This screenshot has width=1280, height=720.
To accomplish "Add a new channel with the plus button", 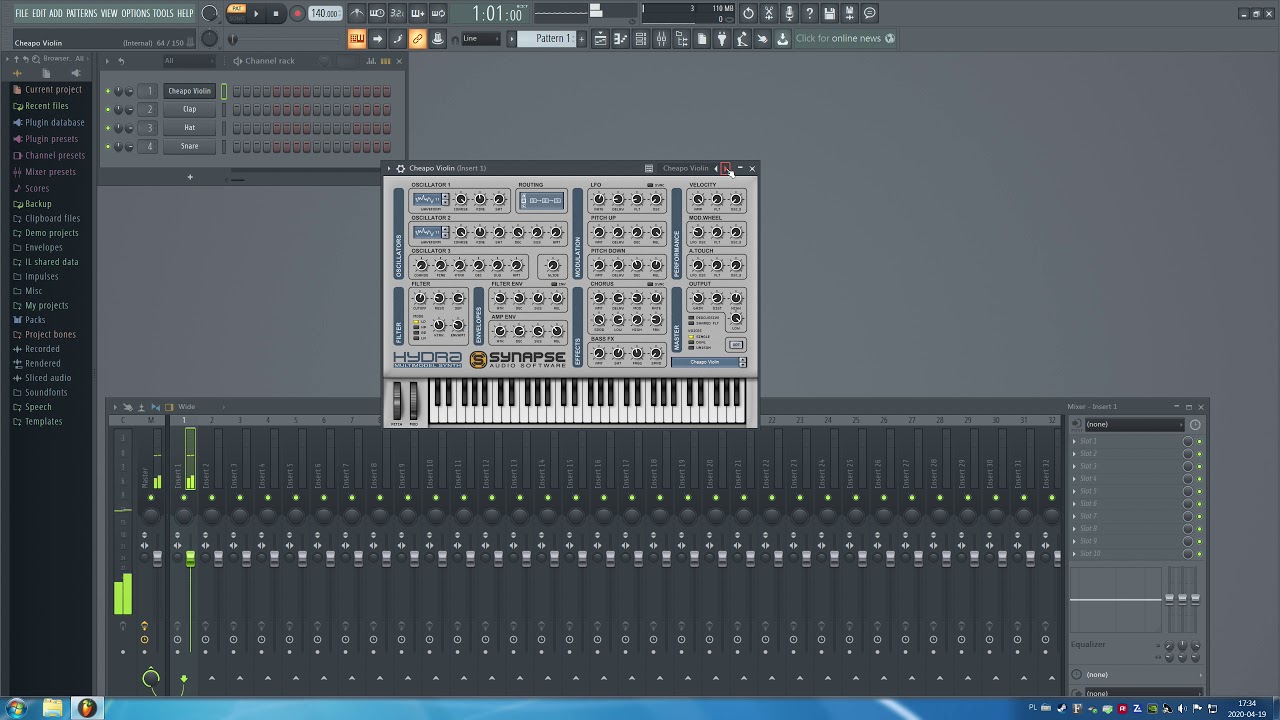I will [189, 177].
